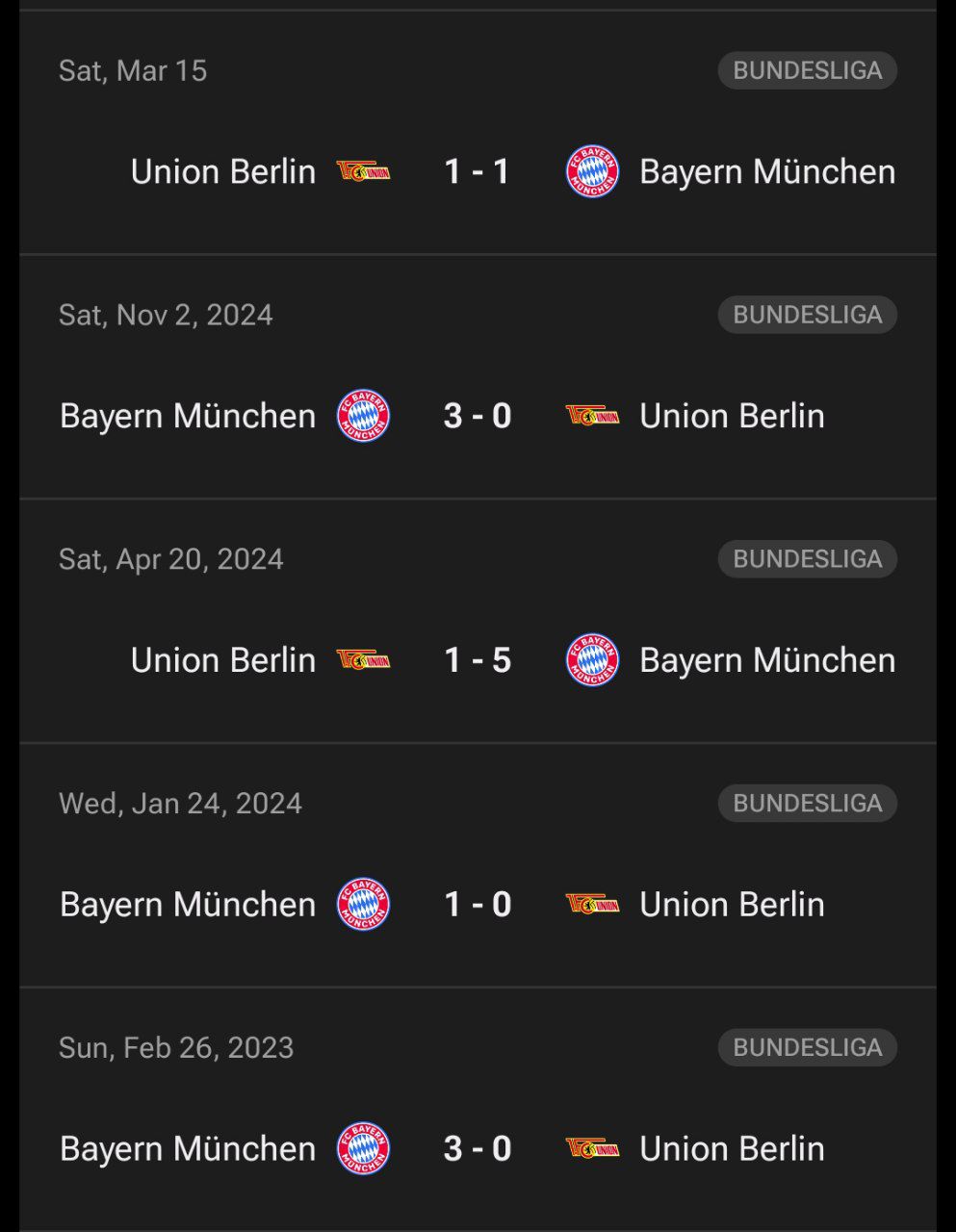Click Union Berlin team name in Mar 15 match

click(223, 171)
